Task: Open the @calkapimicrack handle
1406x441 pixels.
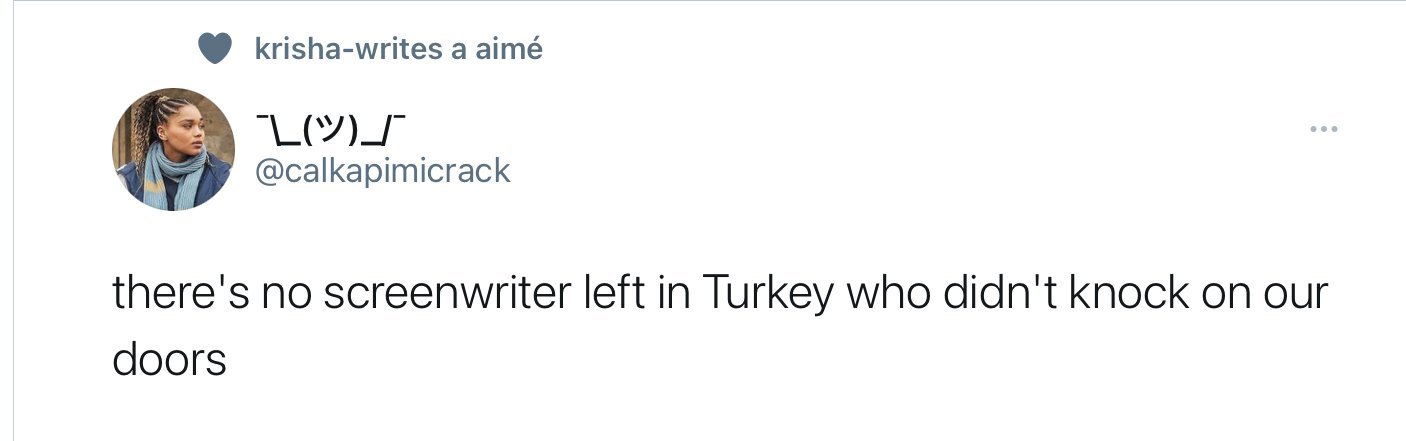Action: click(384, 171)
